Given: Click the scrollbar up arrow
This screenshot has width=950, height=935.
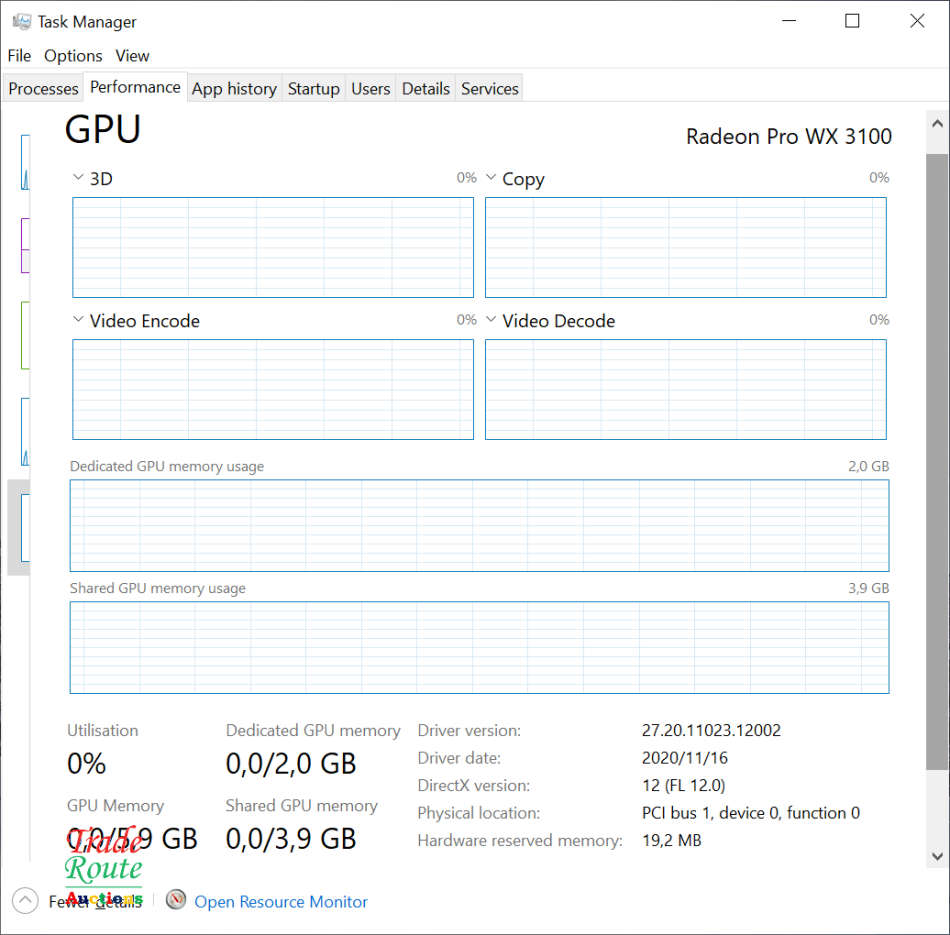Looking at the screenshot, I should [937, 124].
